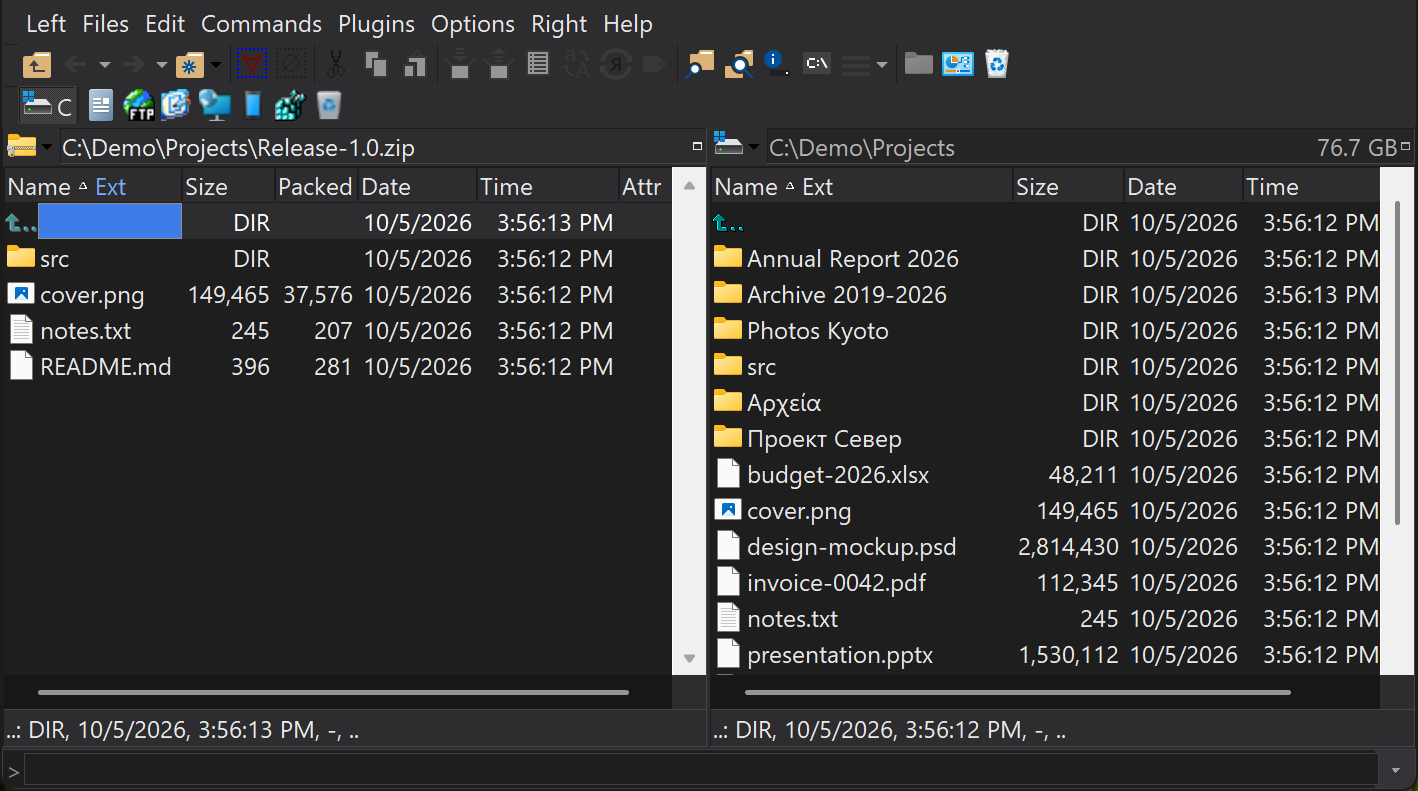Select design-mockup.psd in the right panel
Viewport: 1418px width, 791px height.
click(x=852, y=547)
